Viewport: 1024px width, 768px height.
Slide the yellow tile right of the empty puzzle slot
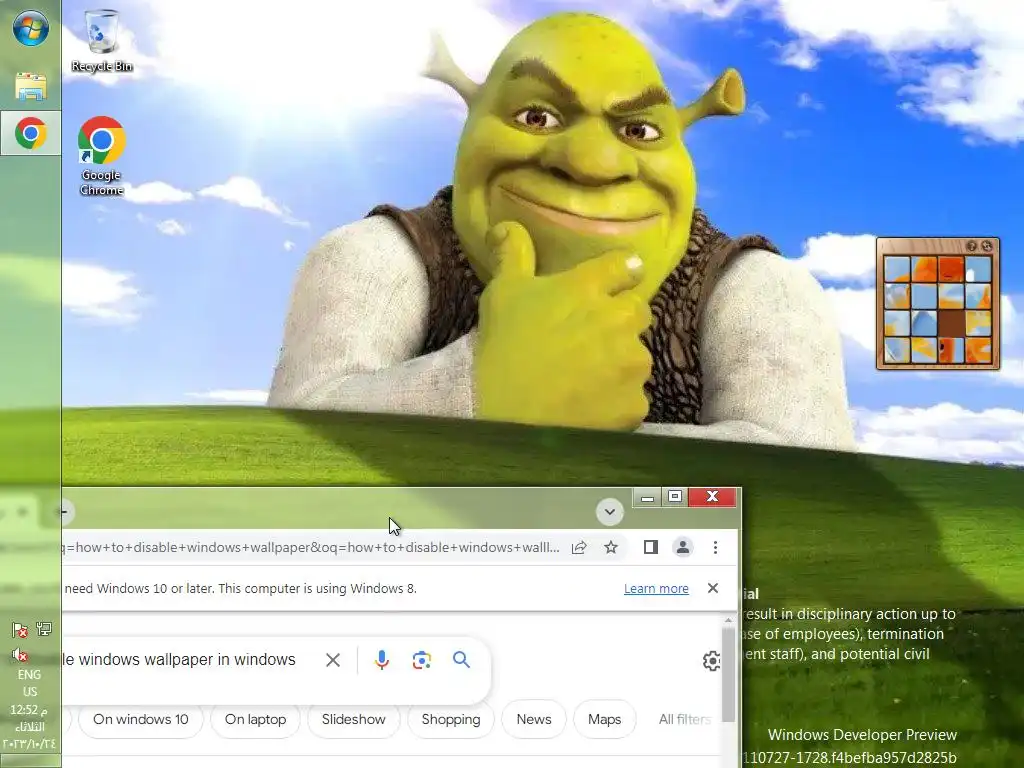point(978,323)
